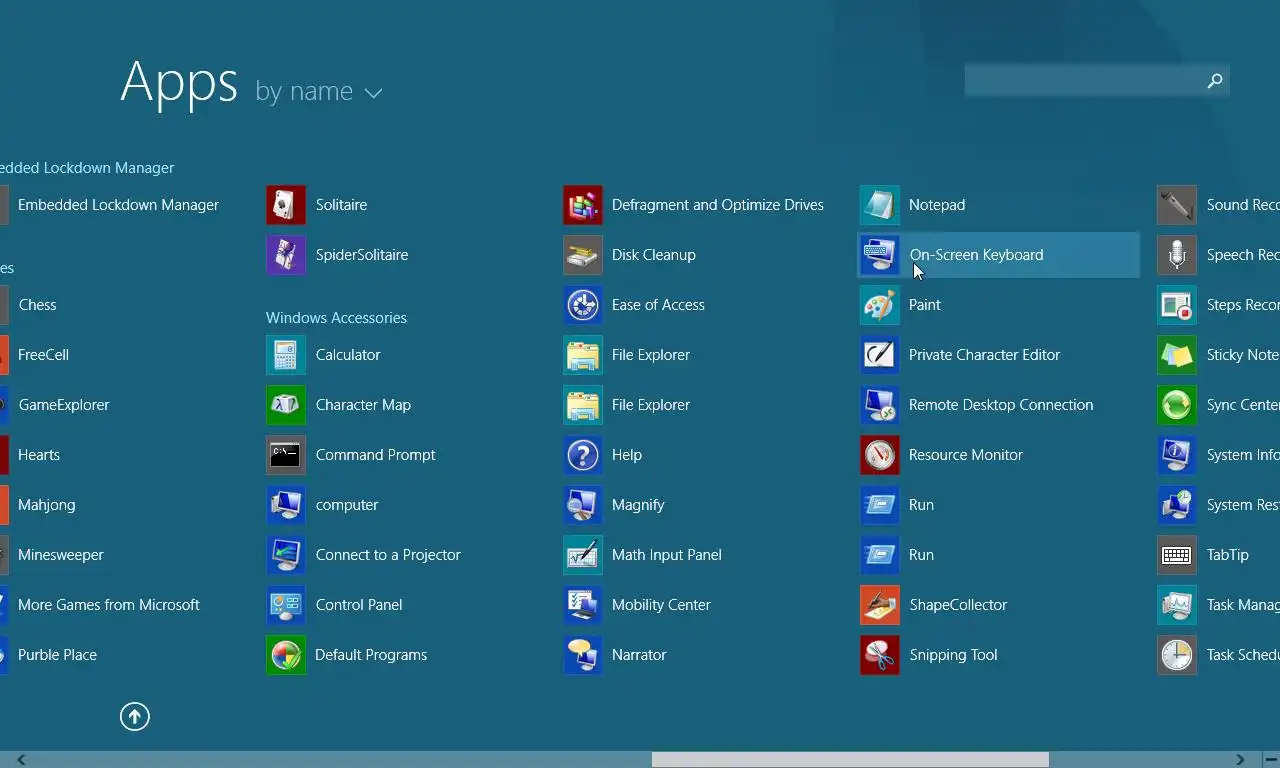The width and height of the screenshot is (1280, 768).
Task: Open the System Information icon
Action: pos(1177,455)
